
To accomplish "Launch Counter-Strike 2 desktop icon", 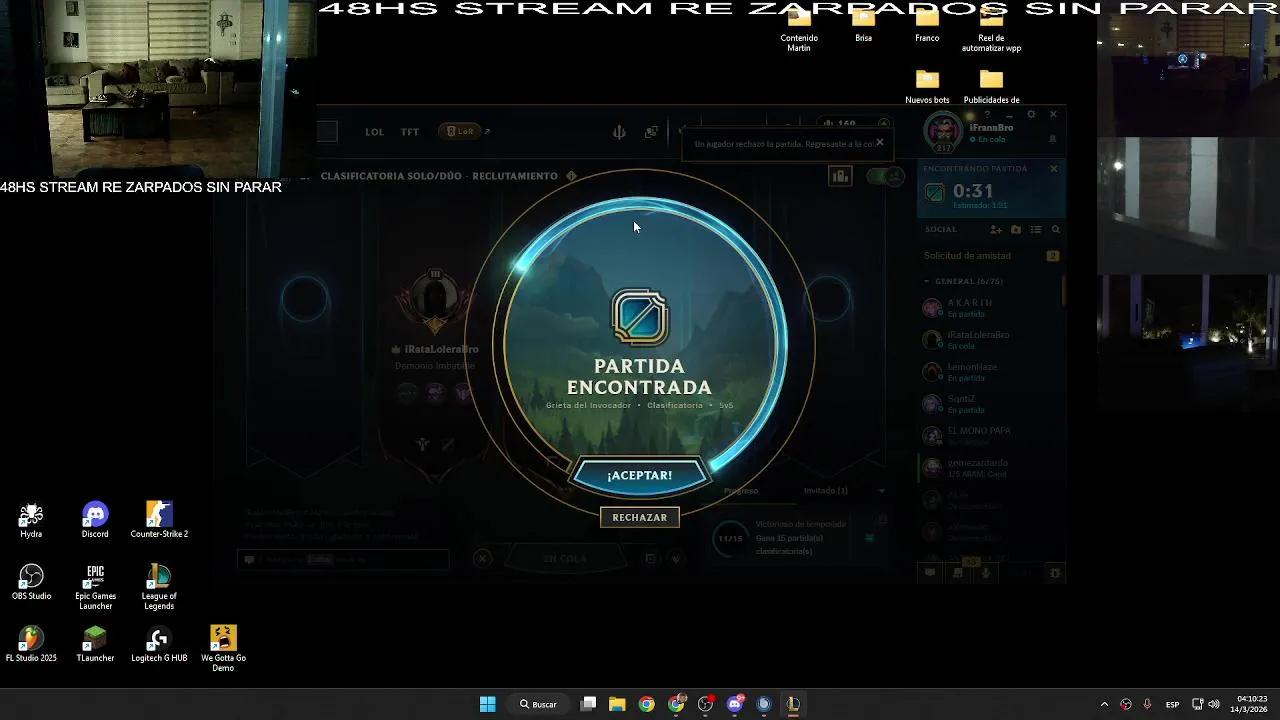I will pyautogui.click(x=159, y=520).
